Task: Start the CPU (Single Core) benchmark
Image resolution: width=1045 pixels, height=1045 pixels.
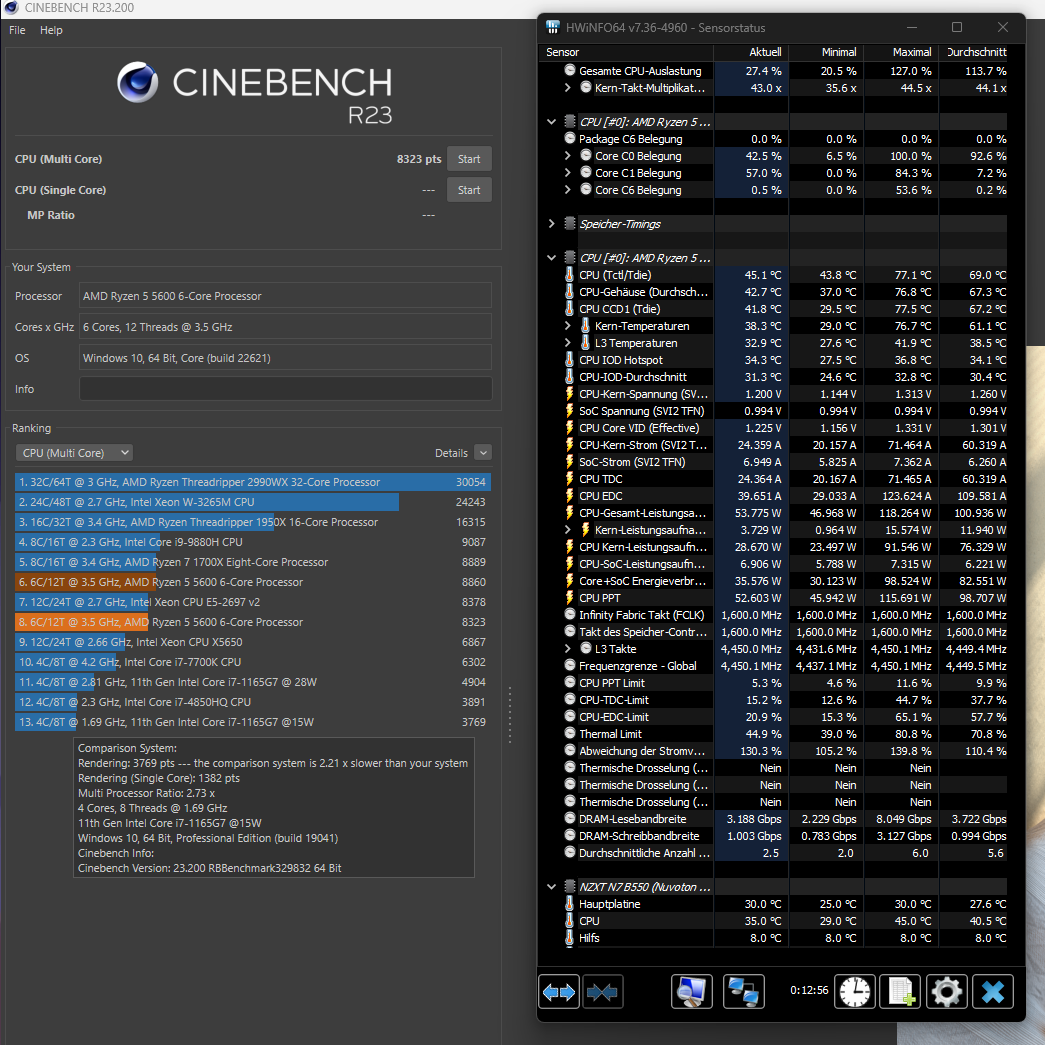Action: (469, 190)
